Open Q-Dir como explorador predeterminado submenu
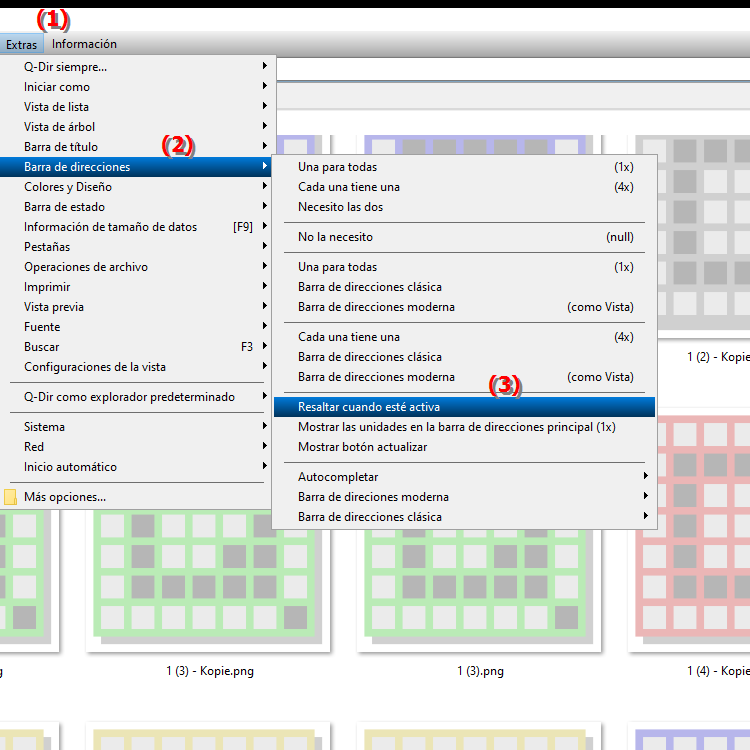Viewport: 750px width, 750px height. click(137, 397)
